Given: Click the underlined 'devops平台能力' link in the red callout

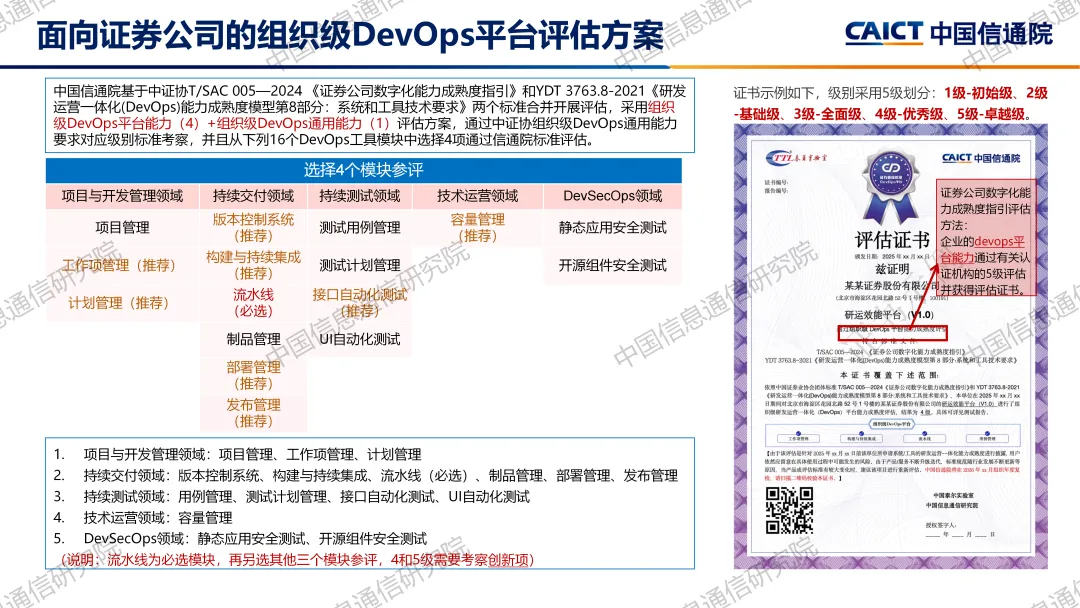Looking at the screenshot, I should (x=982, y=249).
